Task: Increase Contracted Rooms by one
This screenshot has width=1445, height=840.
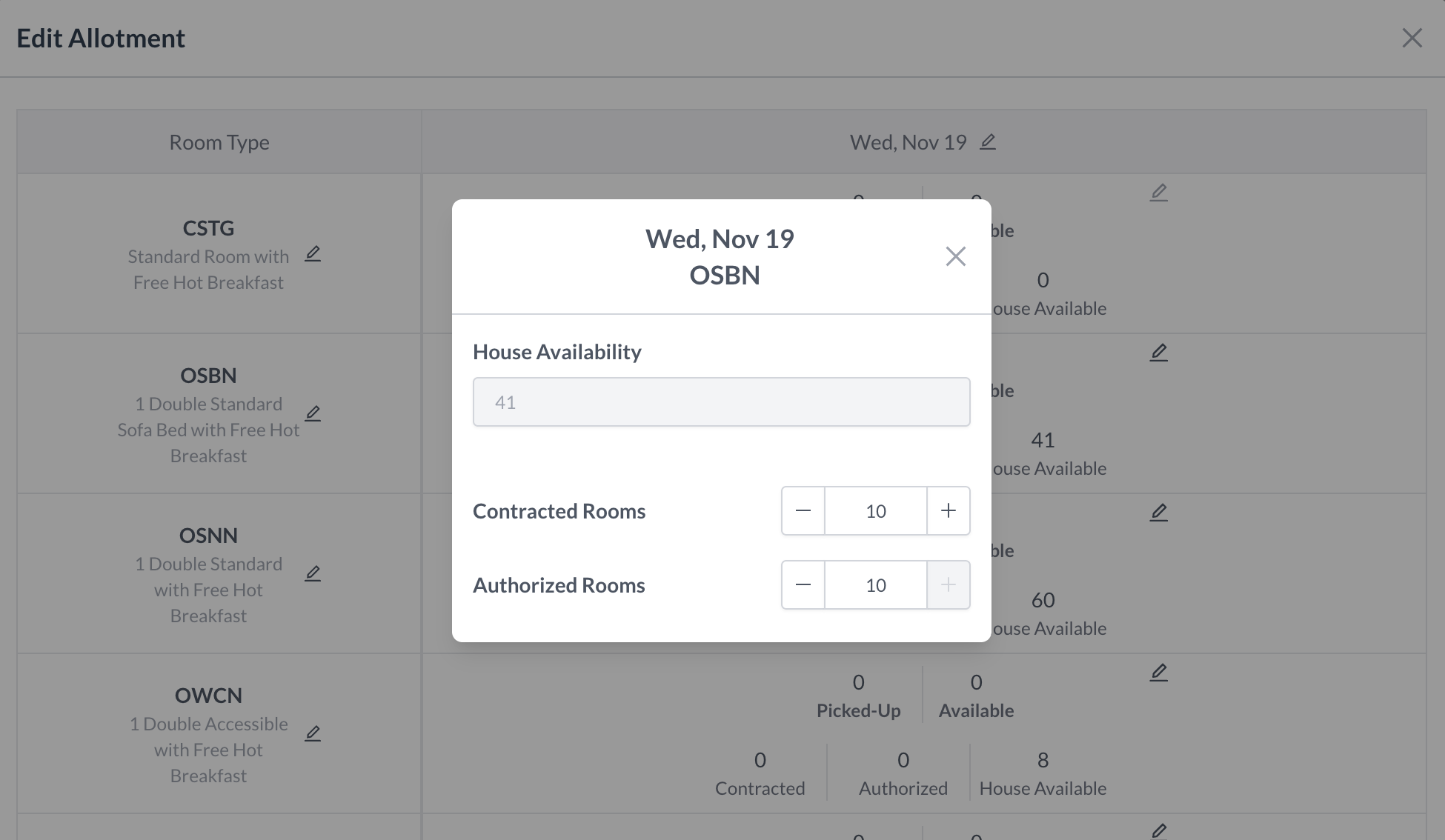Action: coord(948,511)
